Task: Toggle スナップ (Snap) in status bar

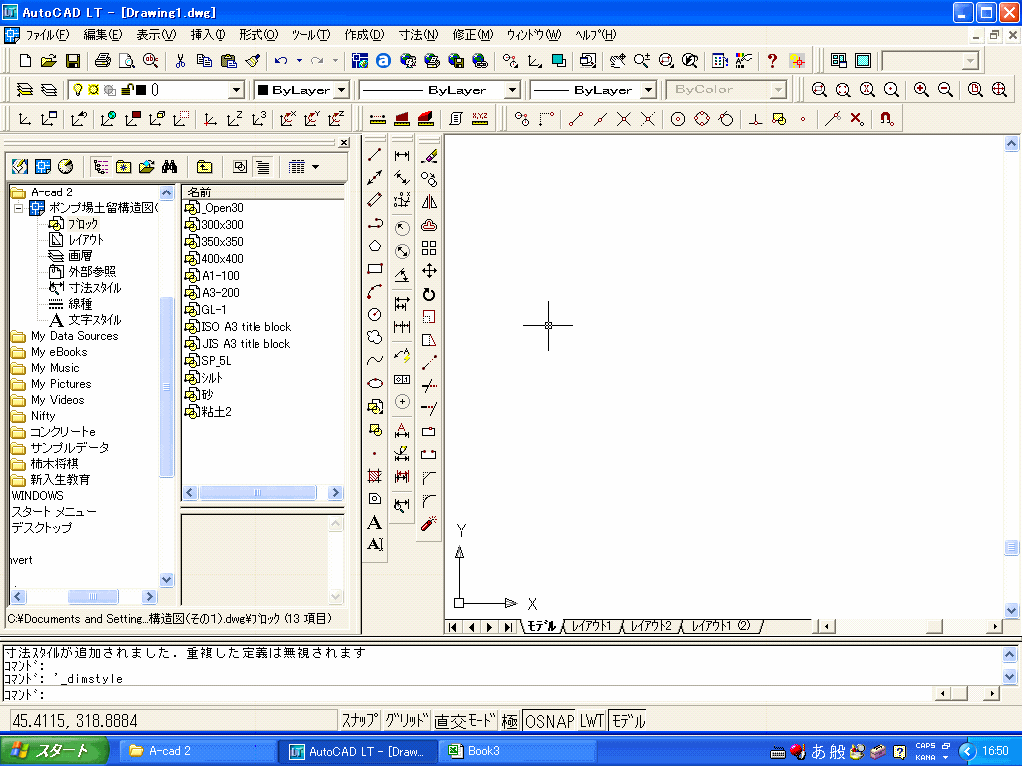Action: pyautogui.click(x=360, y=721)
